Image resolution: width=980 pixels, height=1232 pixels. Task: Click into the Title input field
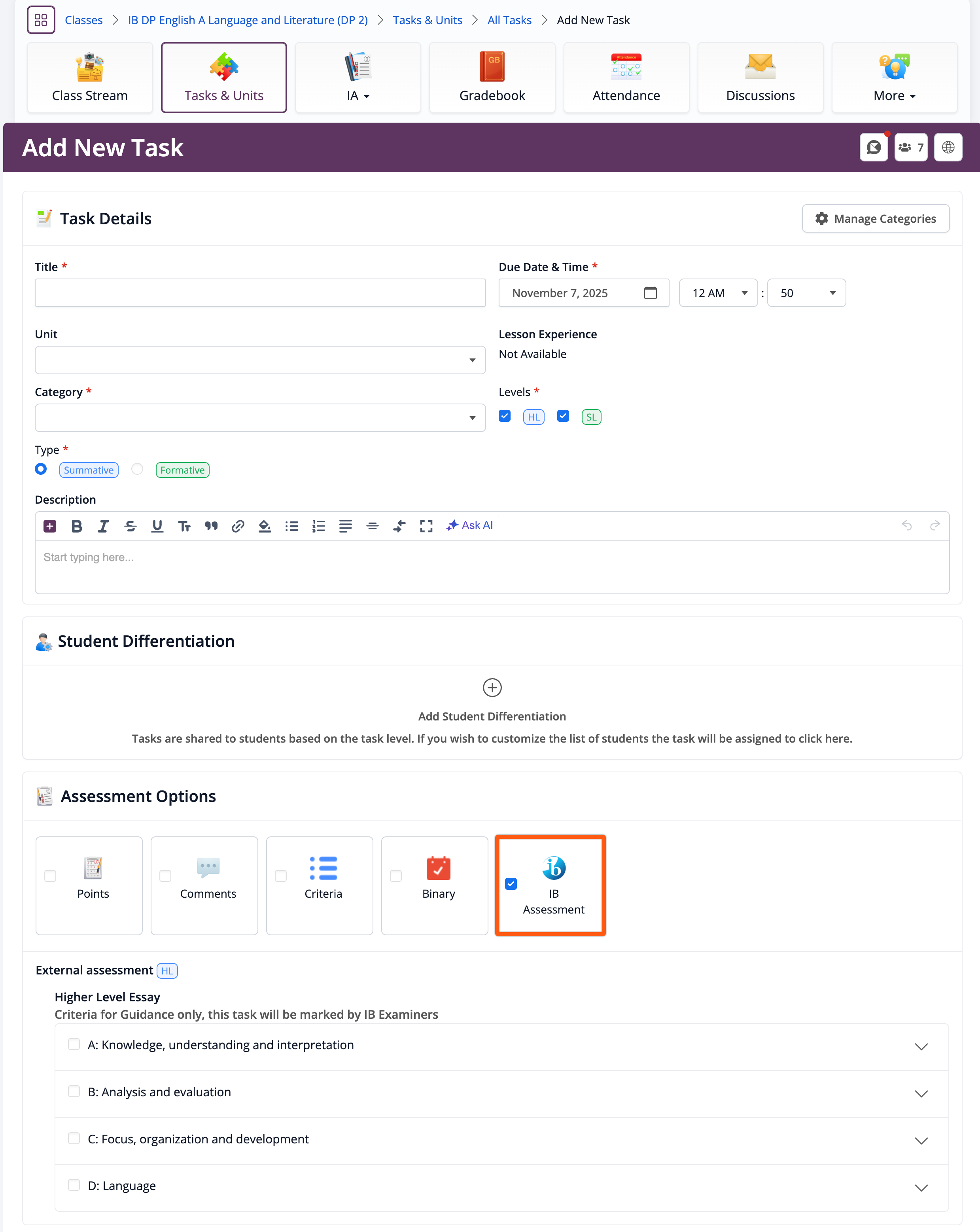[260, 293]
